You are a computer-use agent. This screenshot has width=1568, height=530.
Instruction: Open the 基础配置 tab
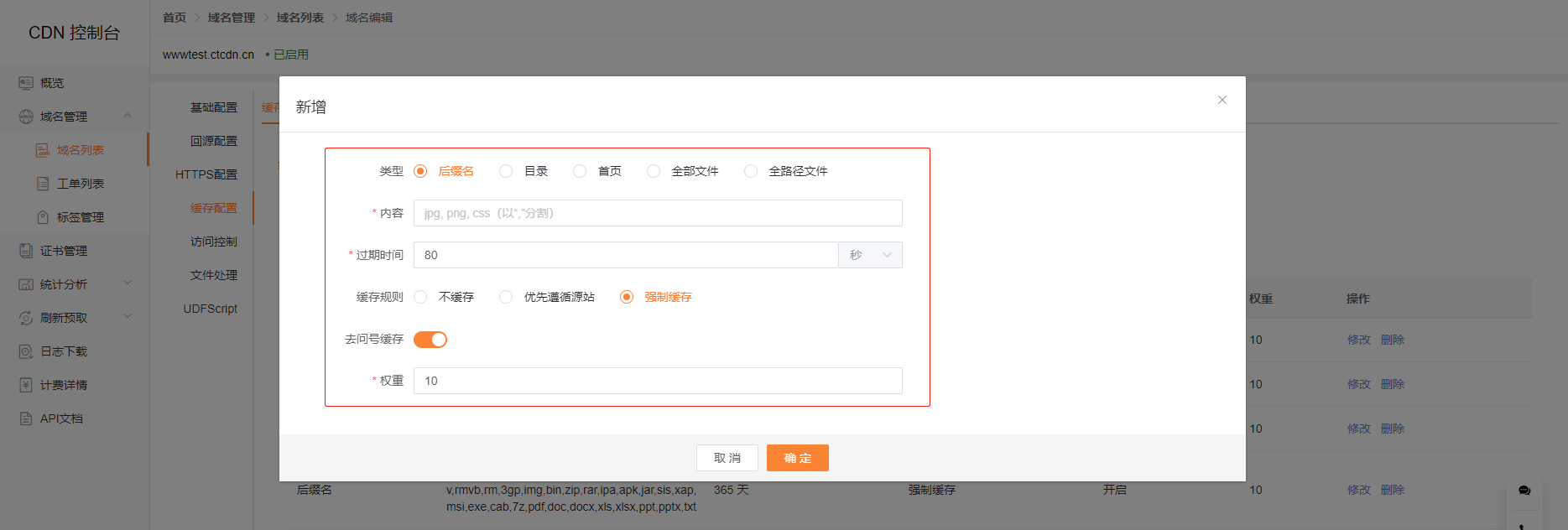(x=214, y=107)
